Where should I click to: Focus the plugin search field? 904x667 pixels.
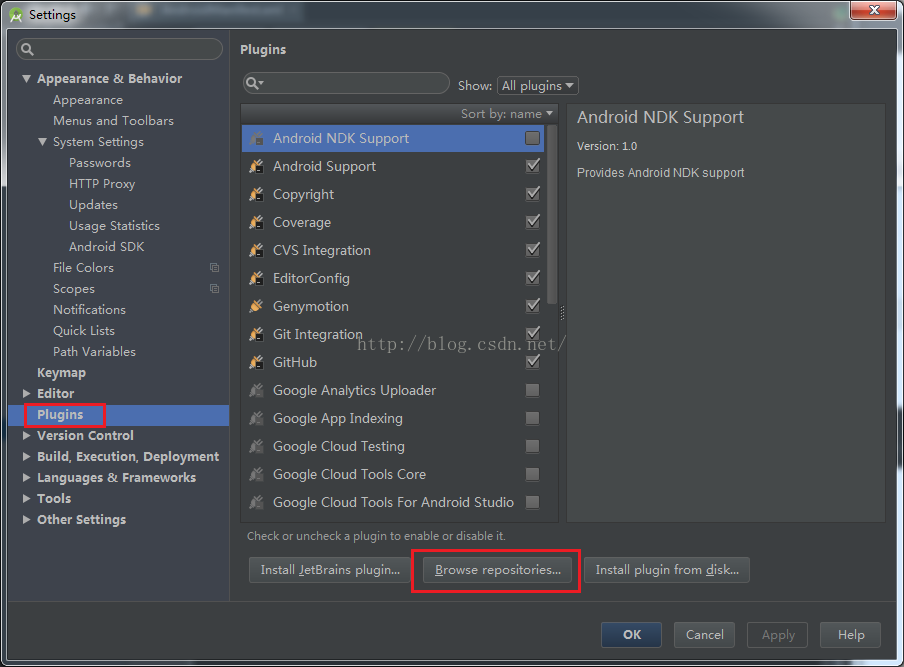pos(346,84)
